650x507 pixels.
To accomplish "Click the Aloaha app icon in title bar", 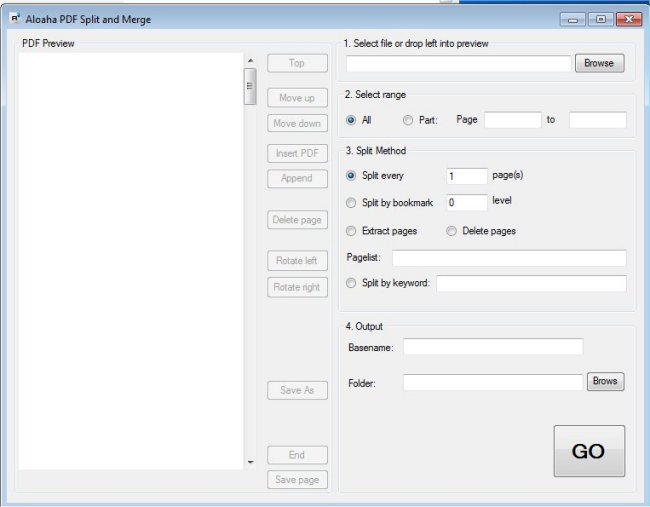I will coord(15,18).
